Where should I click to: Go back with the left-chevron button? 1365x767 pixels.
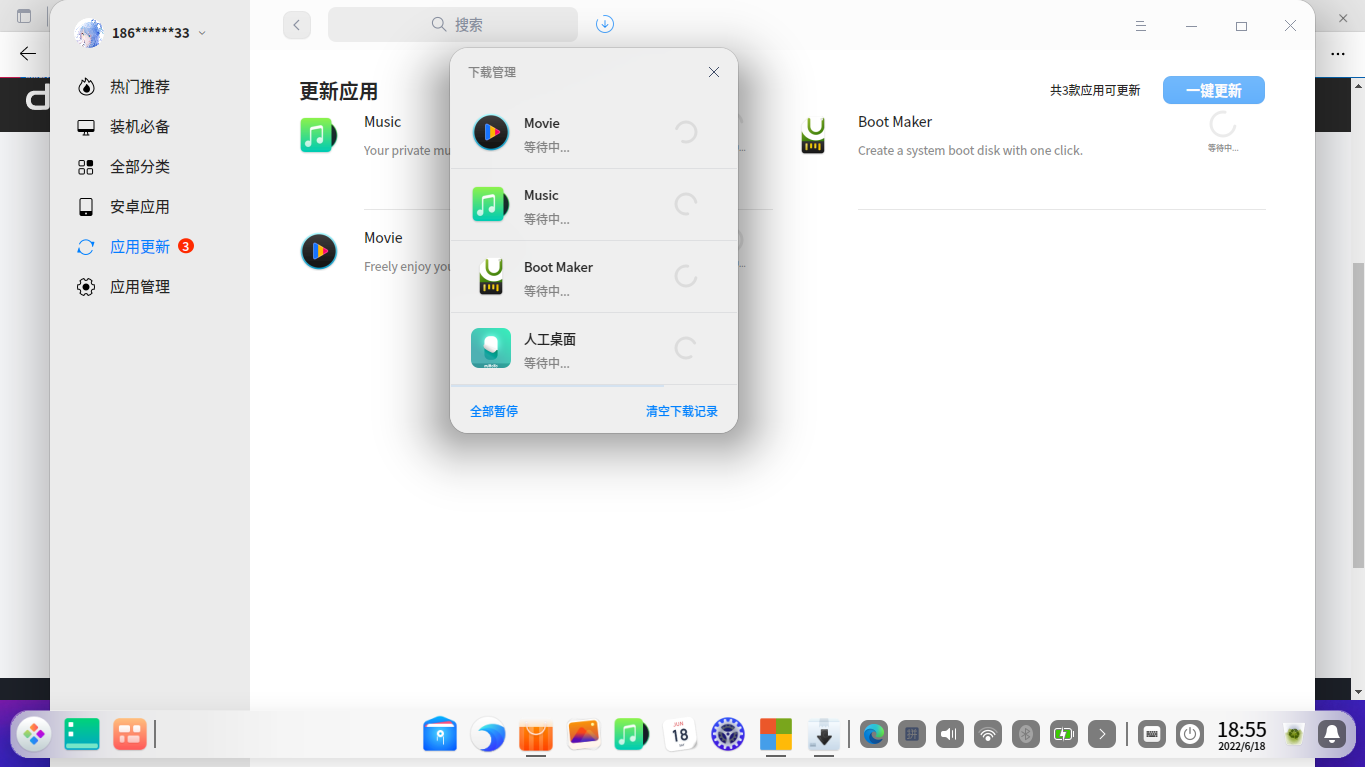[297, 25]
